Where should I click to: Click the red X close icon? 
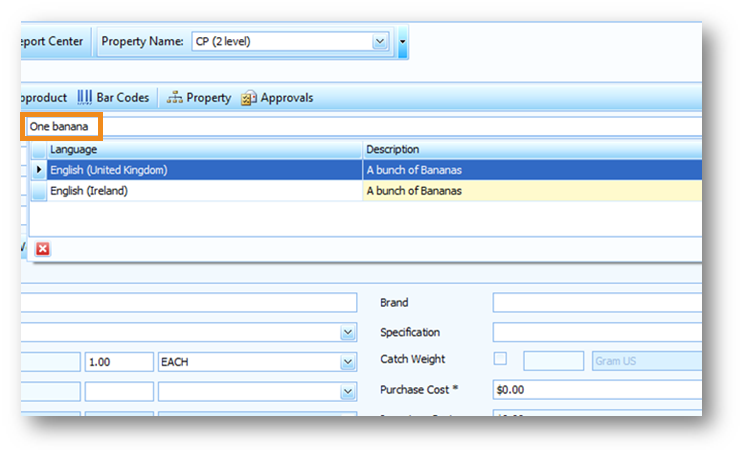[x=42, y=248]
